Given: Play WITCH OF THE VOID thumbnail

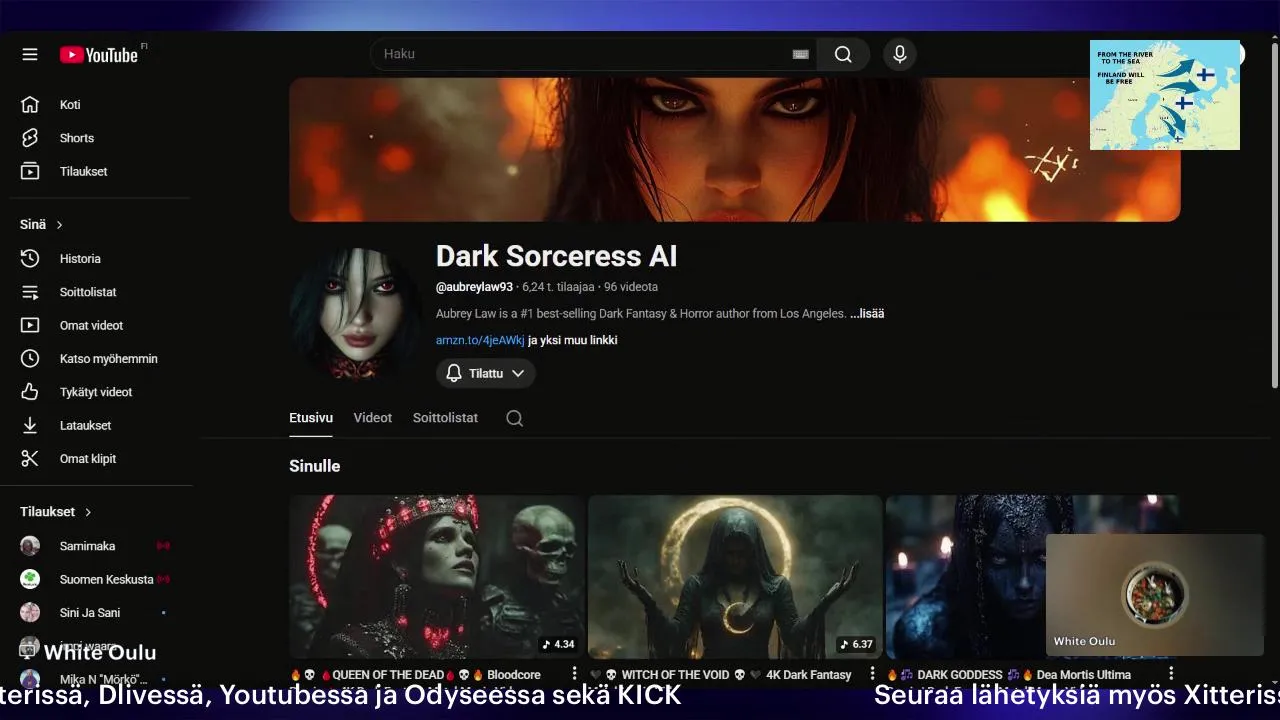Looking at the screenshot, I should coord(735,576).
